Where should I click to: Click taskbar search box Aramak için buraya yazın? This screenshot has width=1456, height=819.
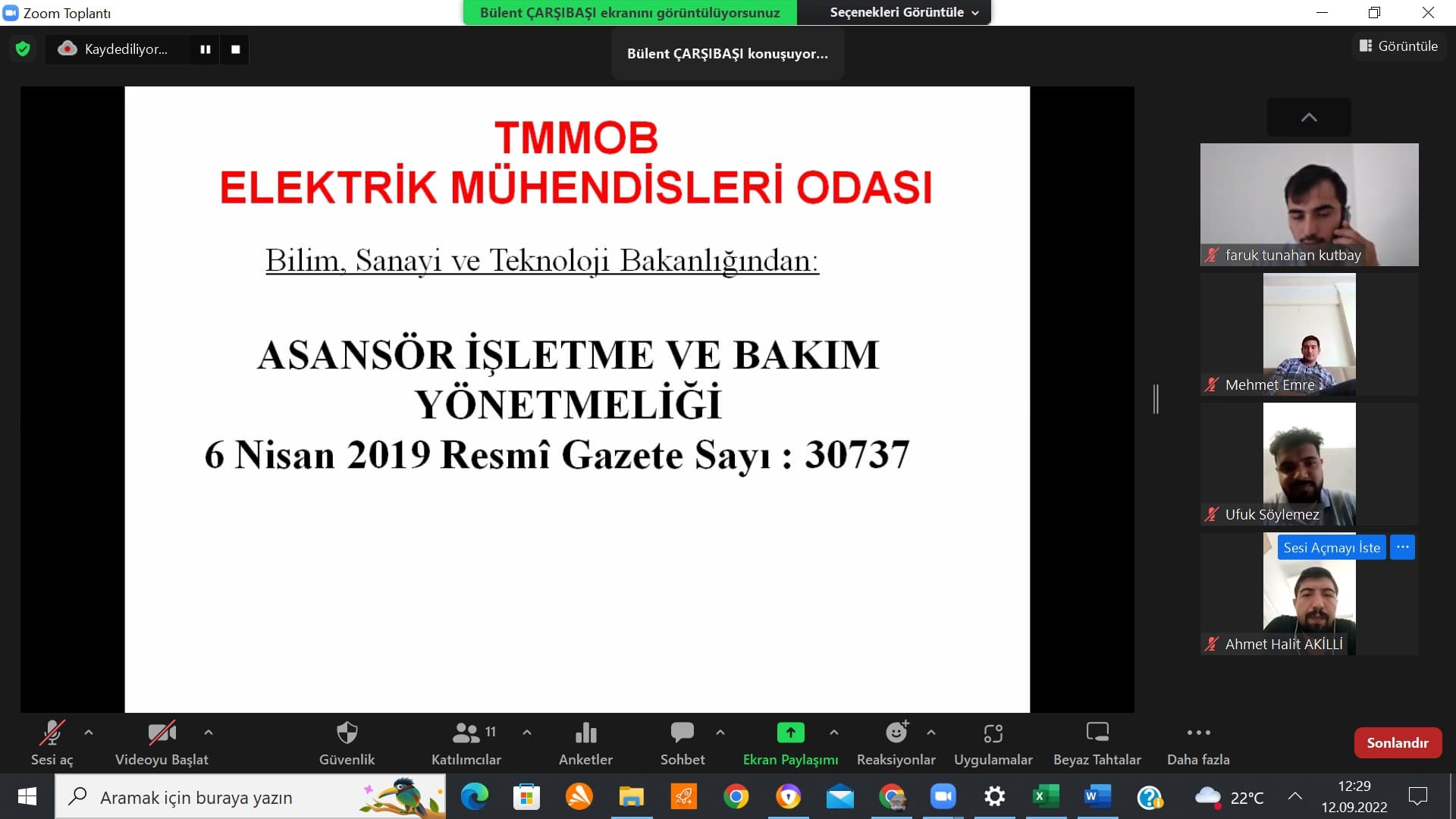pos(250,797)
